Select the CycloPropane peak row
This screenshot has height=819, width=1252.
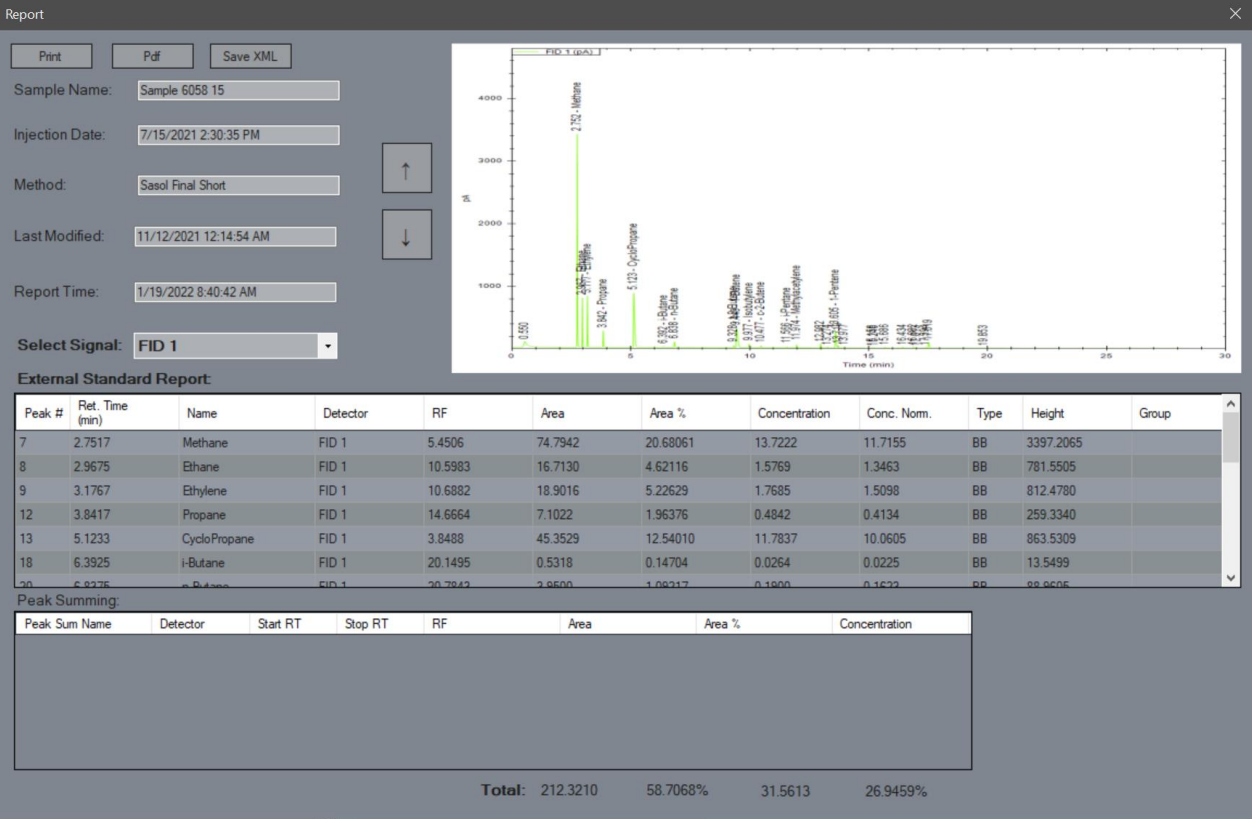point(617,538)
